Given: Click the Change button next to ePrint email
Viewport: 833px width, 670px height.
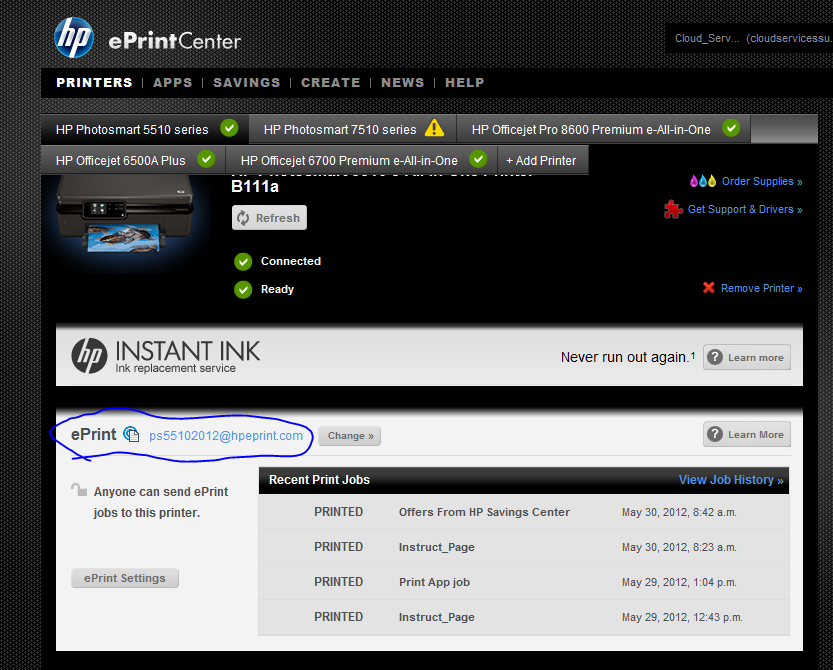Looking at the screenshot, I should point(350,436).
